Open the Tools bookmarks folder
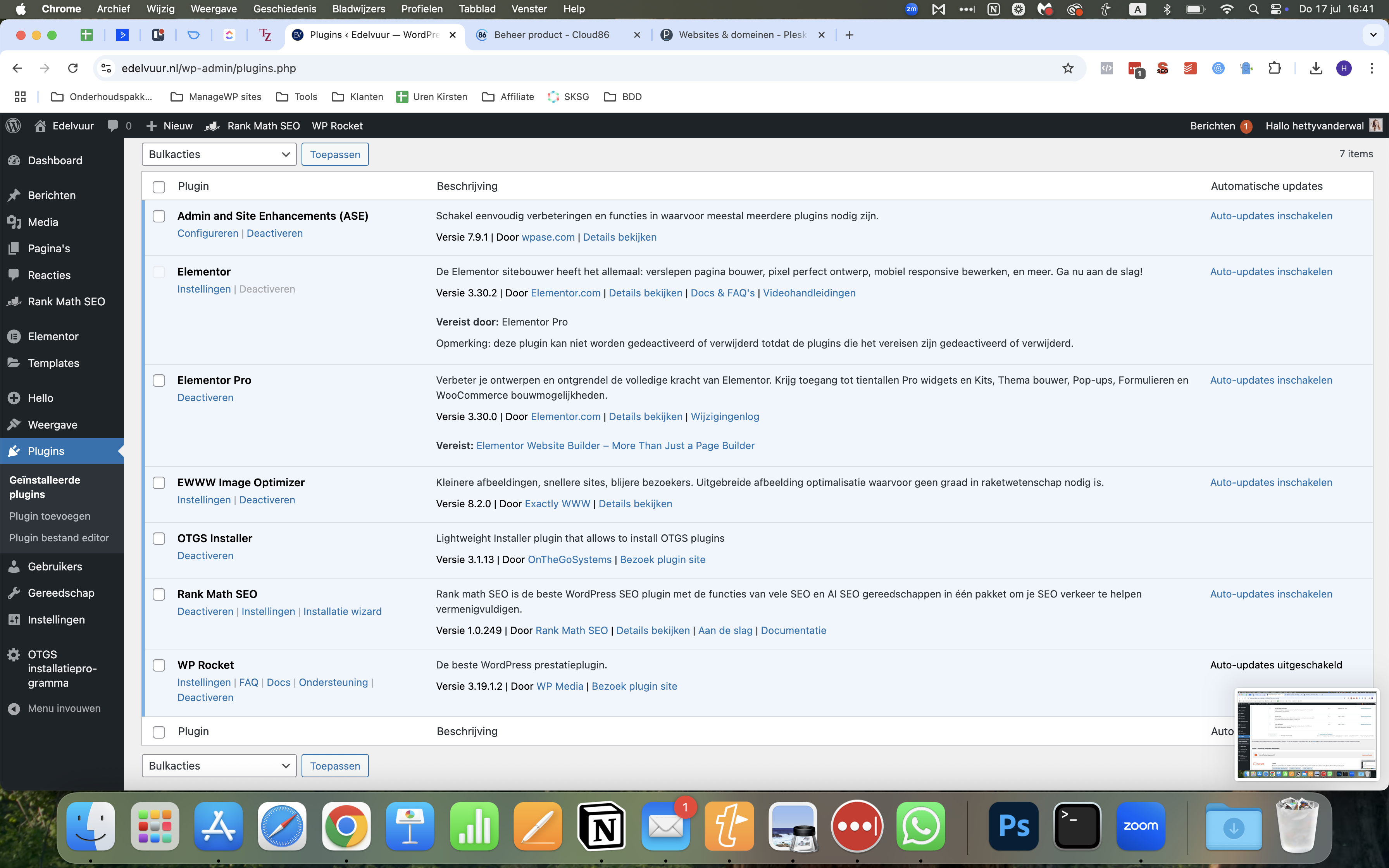The height and width of the screenshot is (868, 1389). [x=296, y=96]
